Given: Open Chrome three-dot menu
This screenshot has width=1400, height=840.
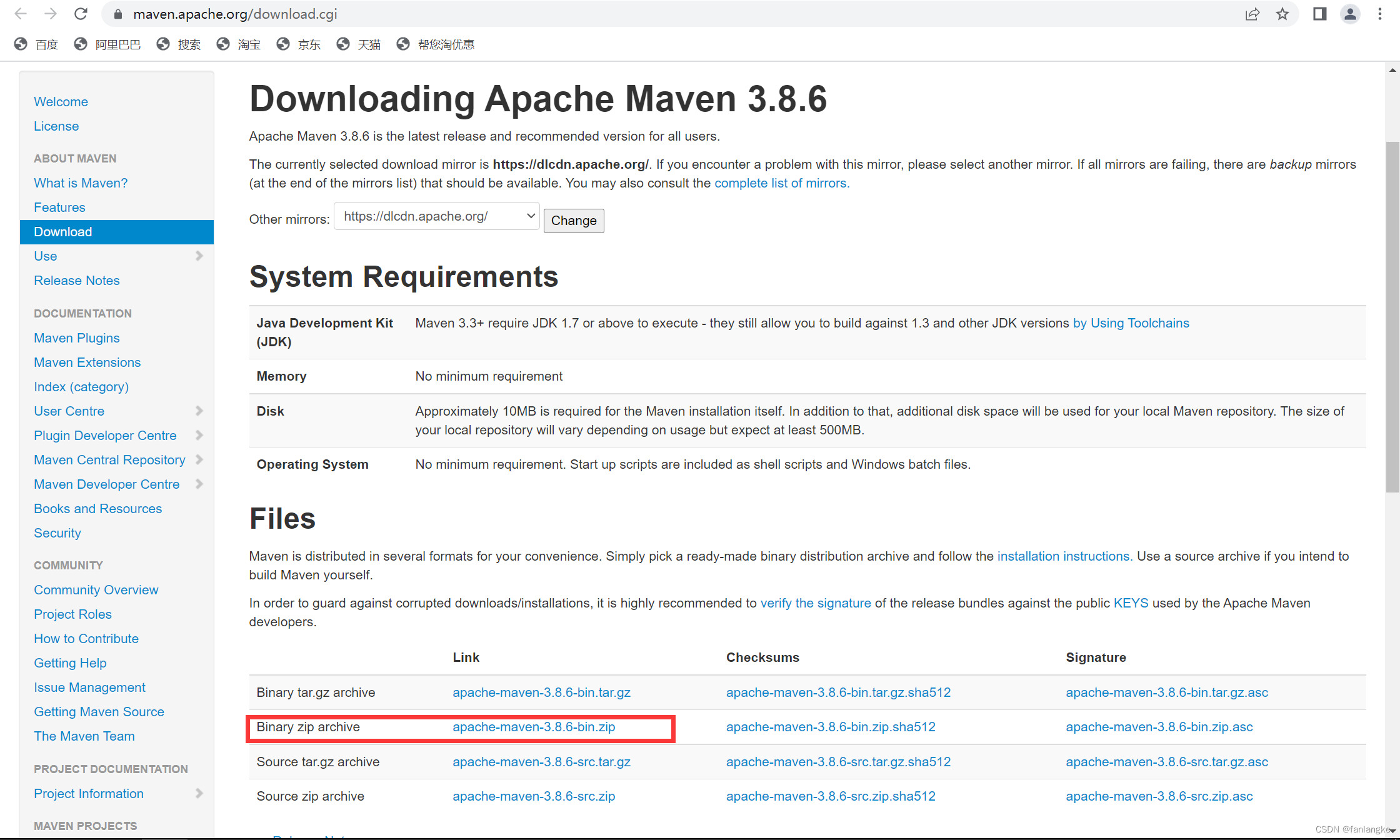Looking at the screenshot, I should [x=1380, y=14].
